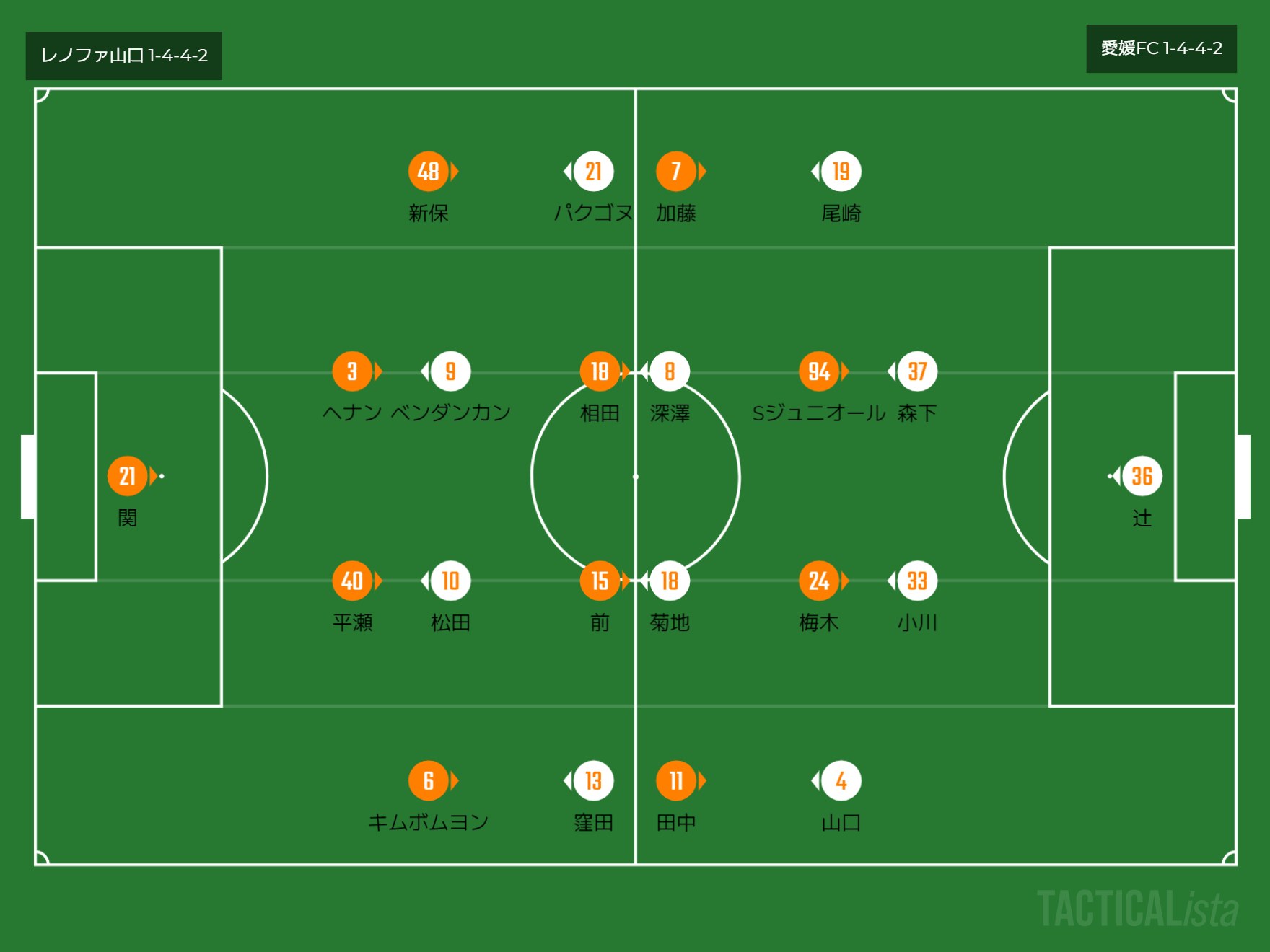
Task: Click orange marker 94 above Sジュニオール
Action: [818, 371]
